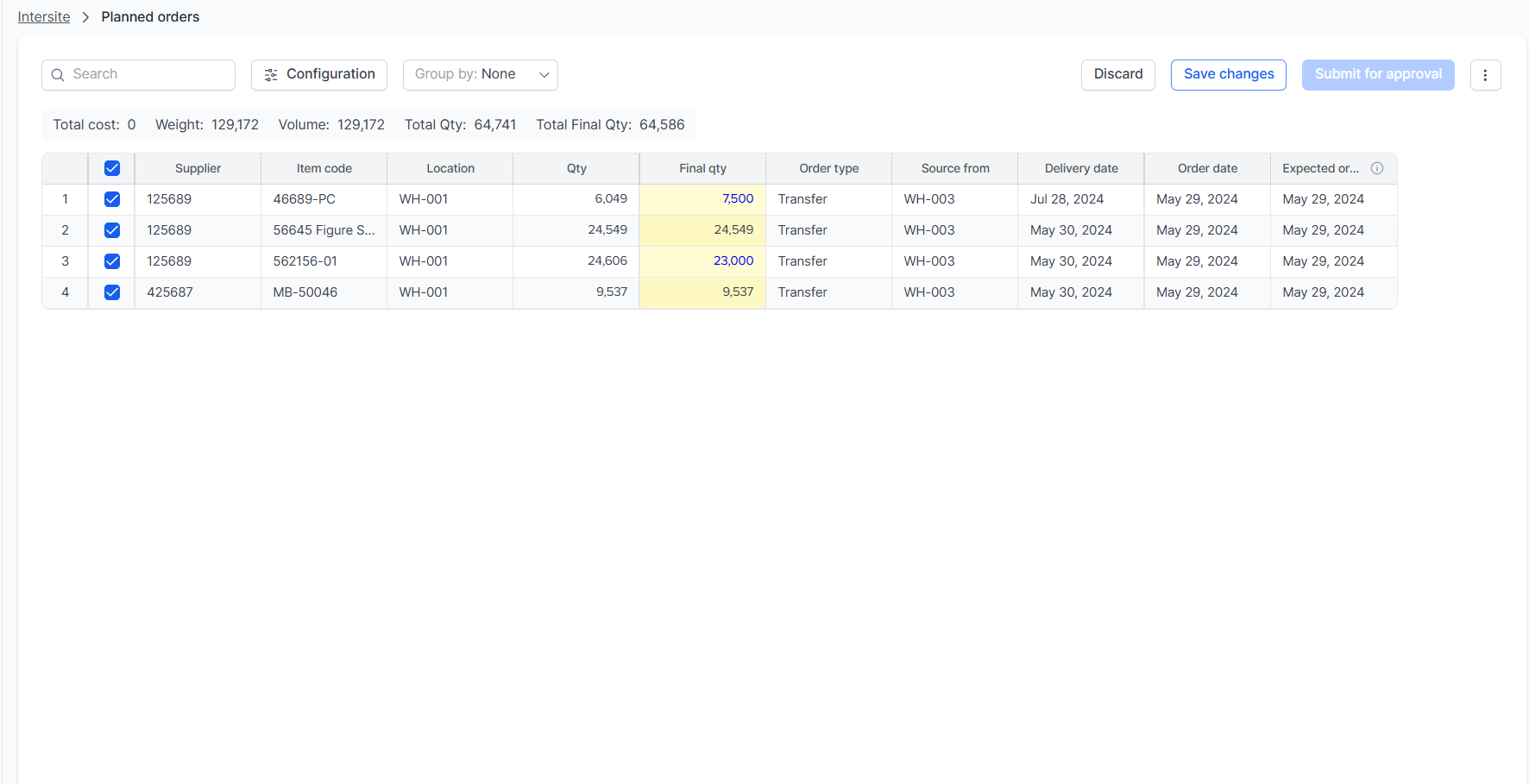Uncheck the row 4 checkbox for supplier 425687
This screenshot has height=784, width=1529.
(x=112, y=292)
